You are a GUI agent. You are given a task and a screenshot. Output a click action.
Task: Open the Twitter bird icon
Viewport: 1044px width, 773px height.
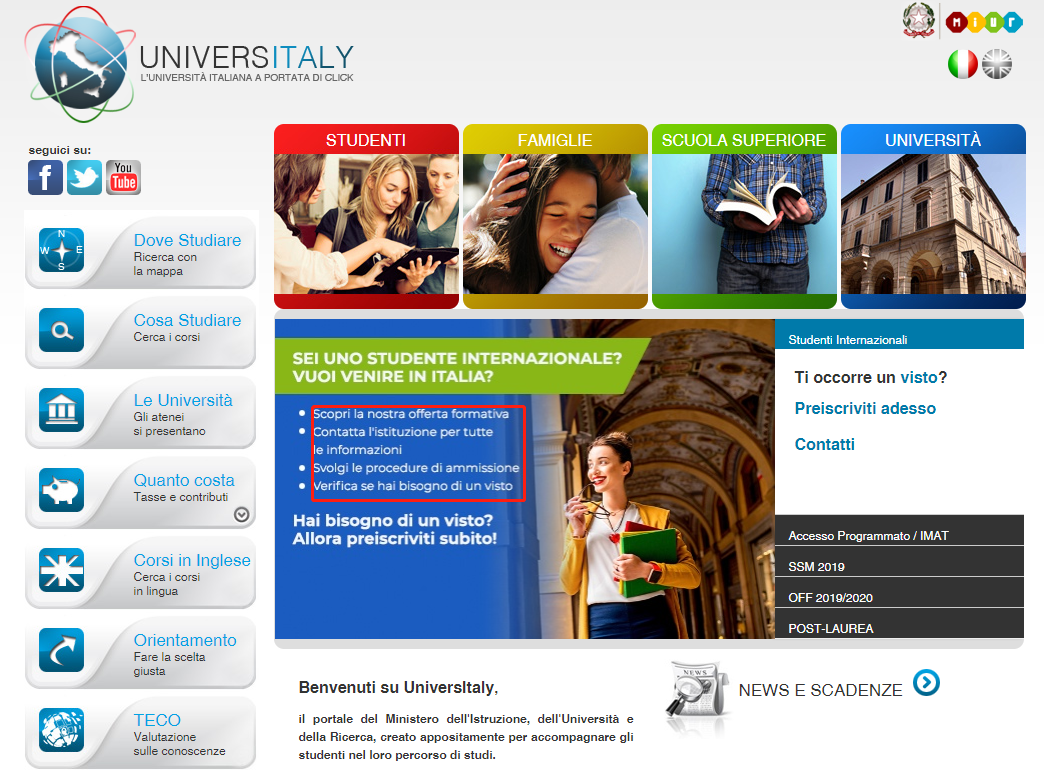(x=84, y=177)
